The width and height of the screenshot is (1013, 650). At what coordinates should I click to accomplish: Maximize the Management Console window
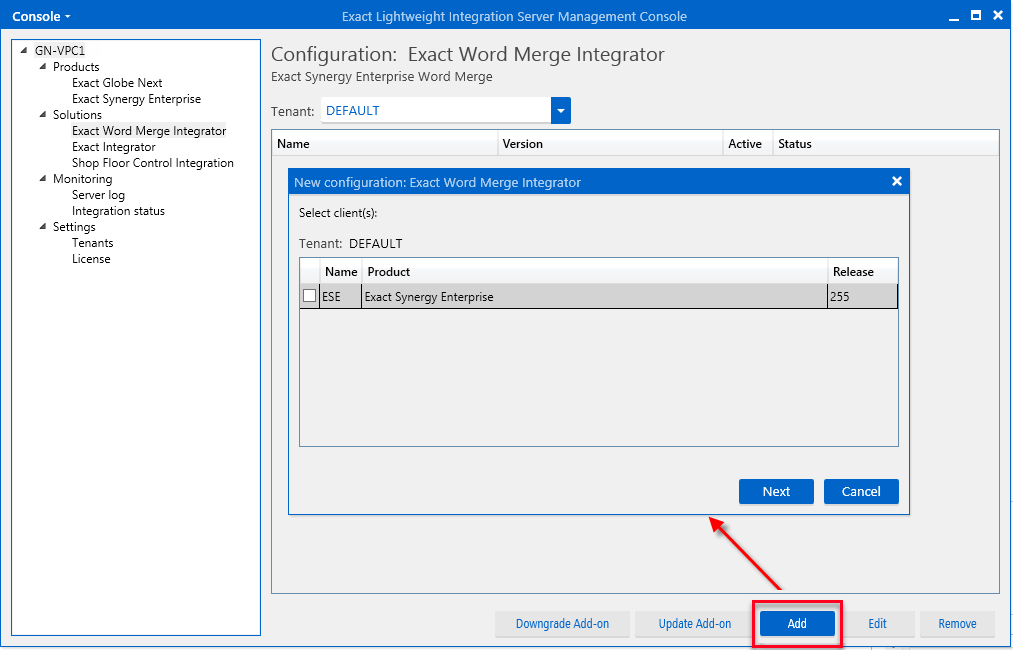point(976,16)
